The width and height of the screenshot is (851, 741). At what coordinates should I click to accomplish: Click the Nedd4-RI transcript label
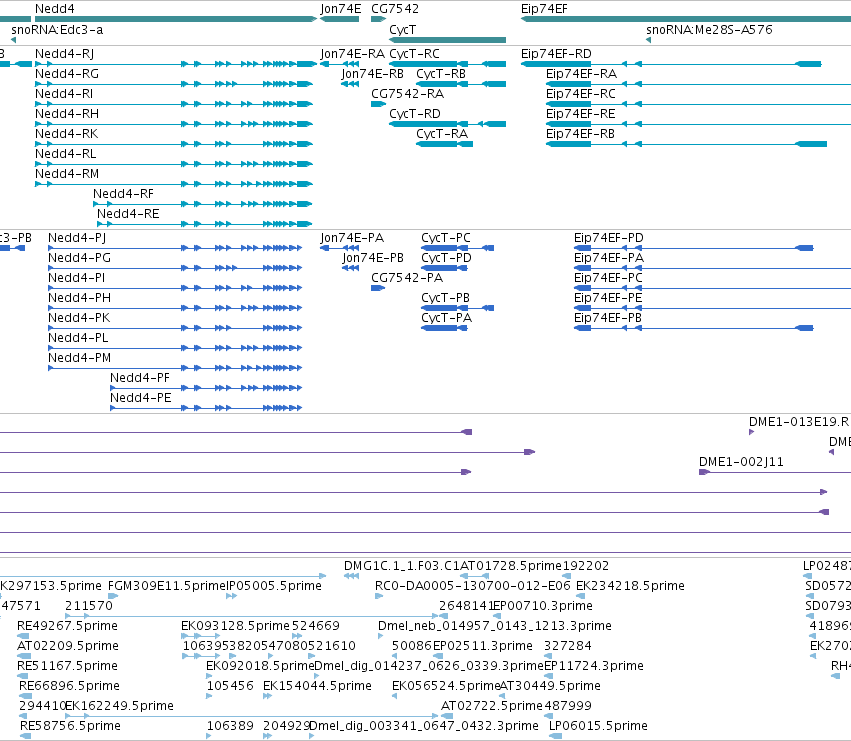tap(64, 94)
